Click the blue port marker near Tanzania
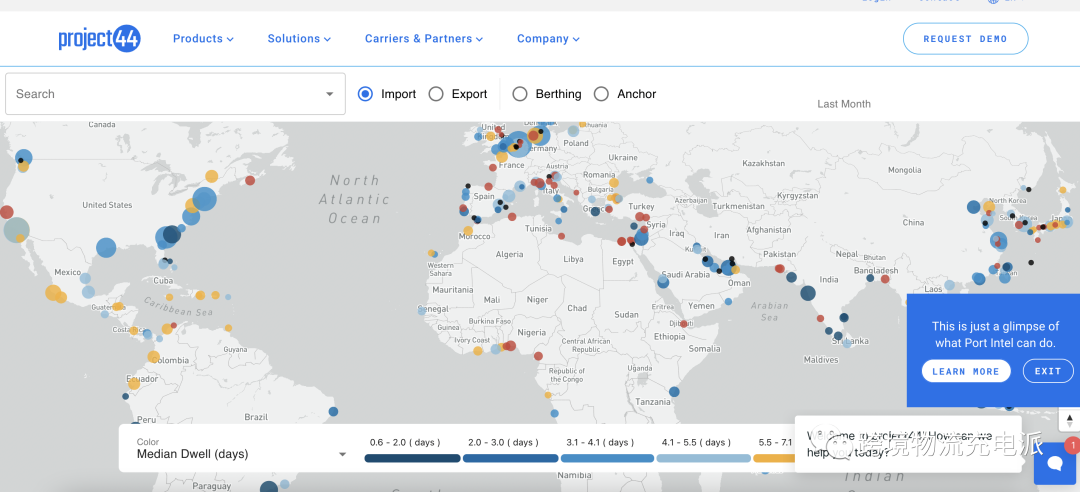 [x=674, y=392]
